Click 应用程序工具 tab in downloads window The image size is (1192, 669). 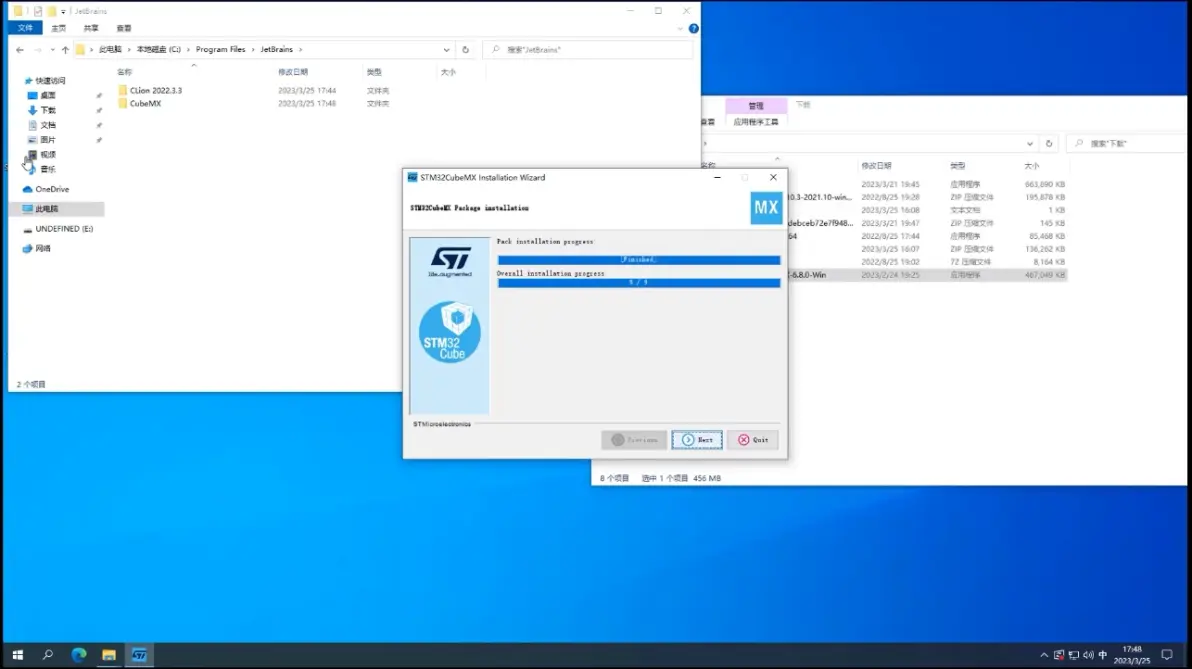756,122
